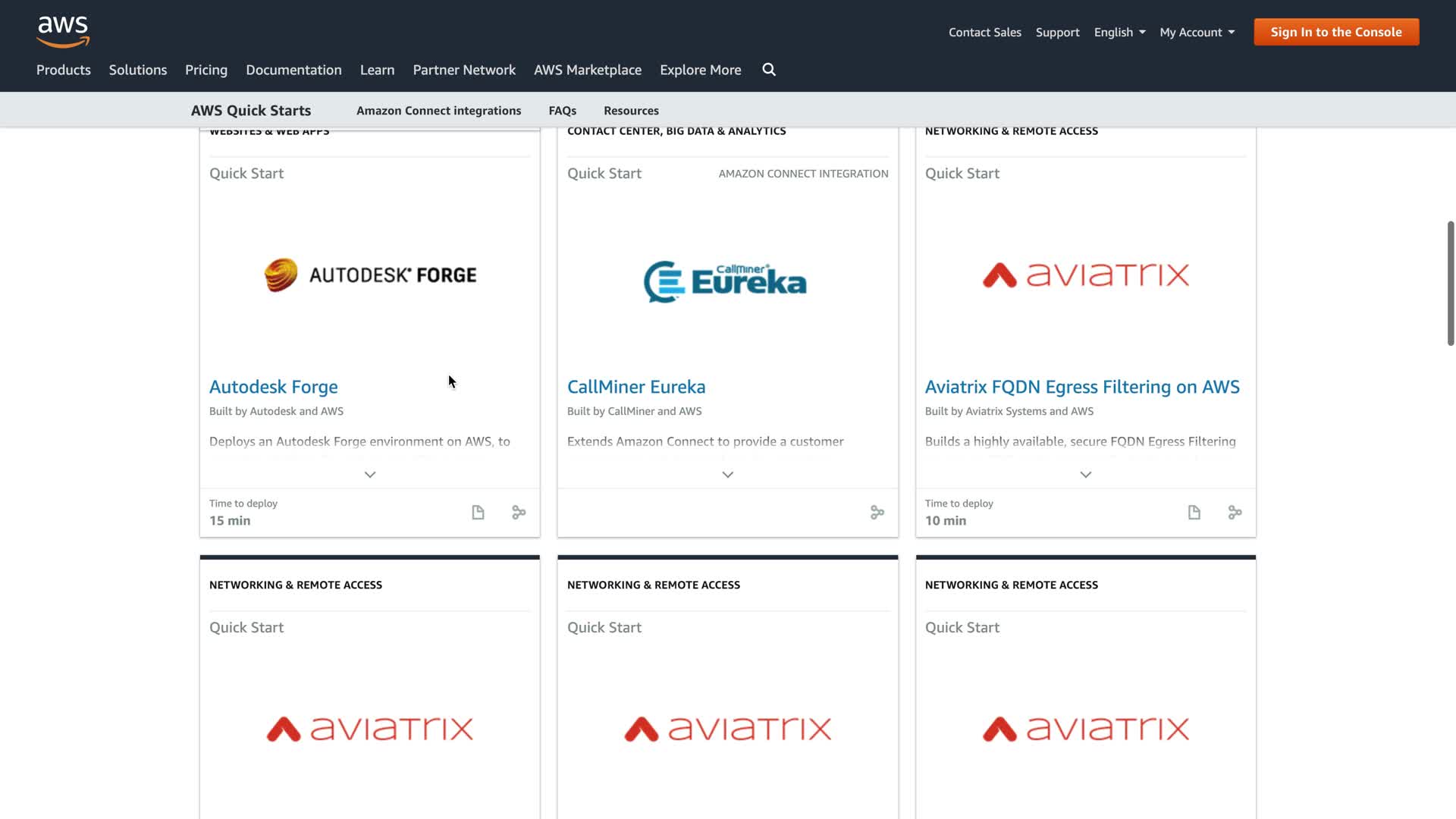
Task: Switch to Amazon Connect integrations tab
Action: click(438, 111)
